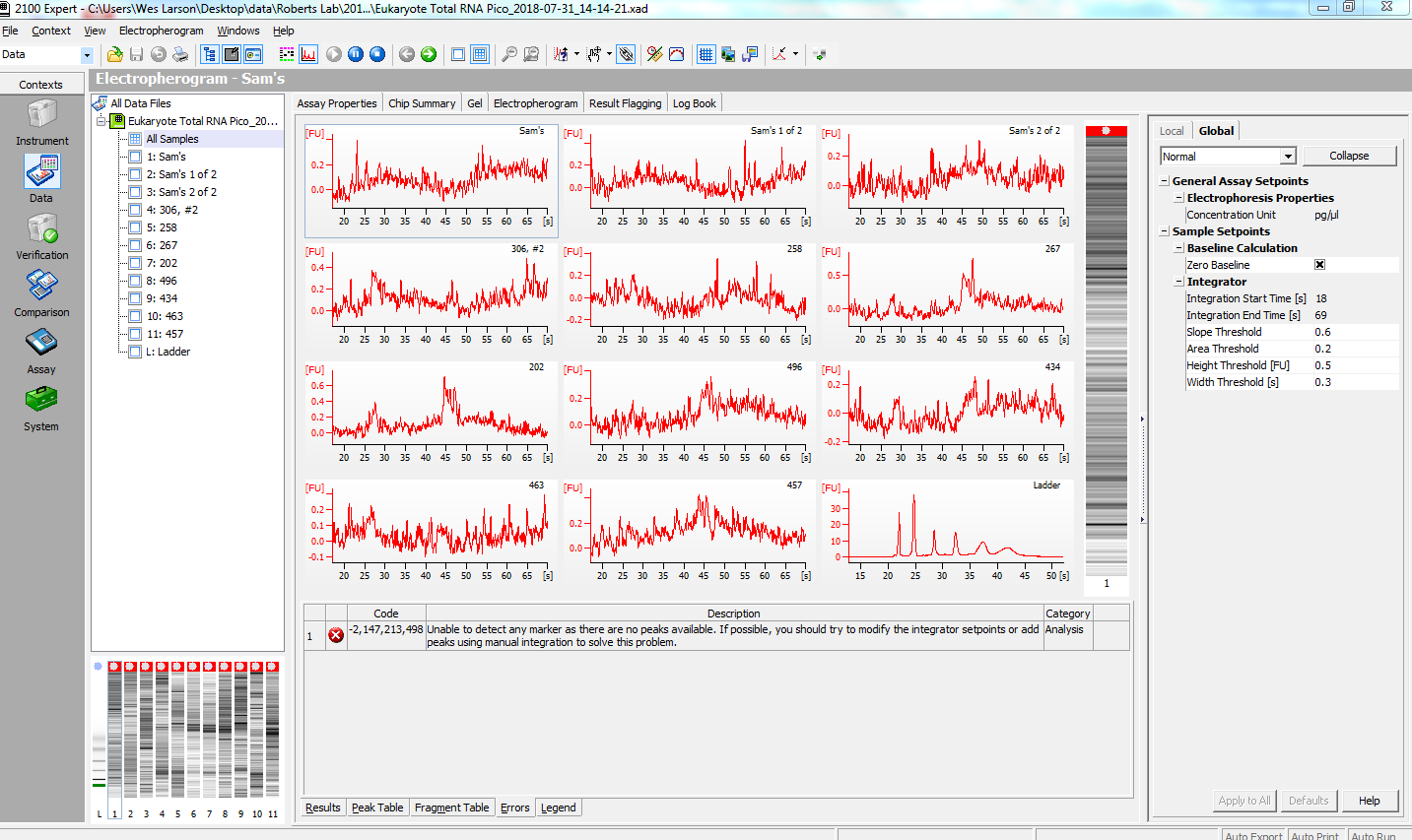Viewport: 1412px width, 840px height.
Task: Click the Print toolbar icon
Action: [x=180, y=54]
